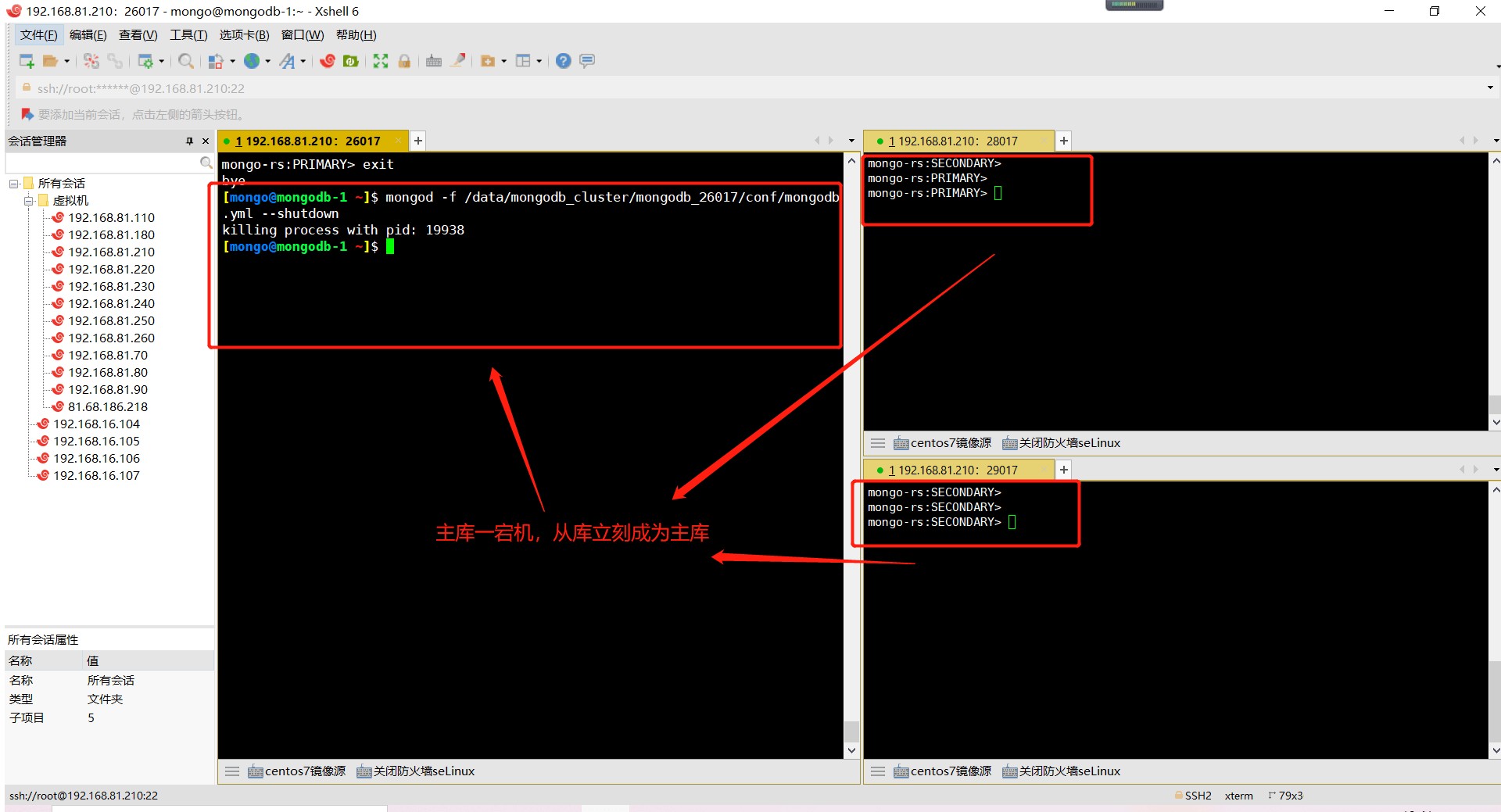The image size is (1501, 812).
Task: Click the New Session toolbar icon
Action: [x=26, y=61]
